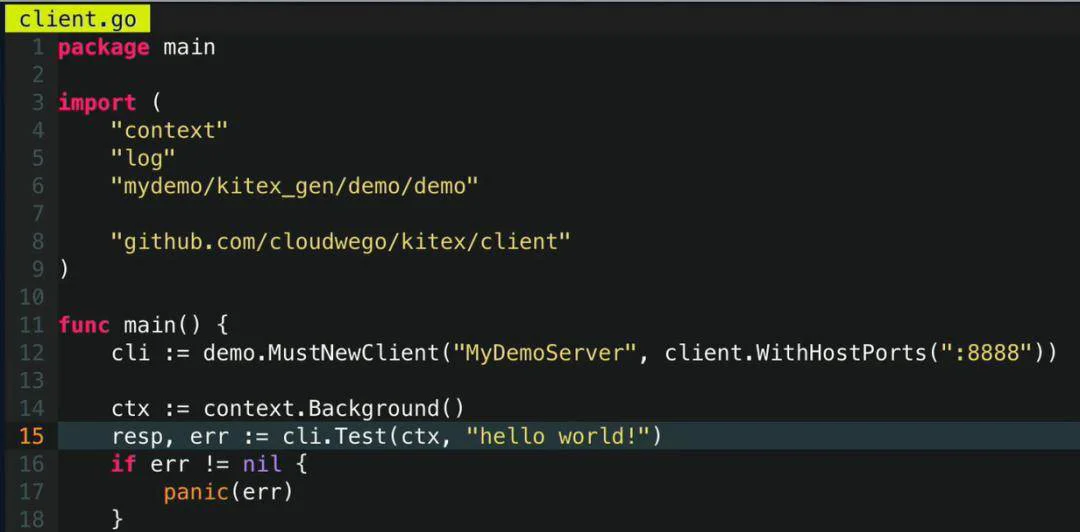1080x532 pixels.
Task: Click 'context.Background()' on line 14
Action: [334, 409]
